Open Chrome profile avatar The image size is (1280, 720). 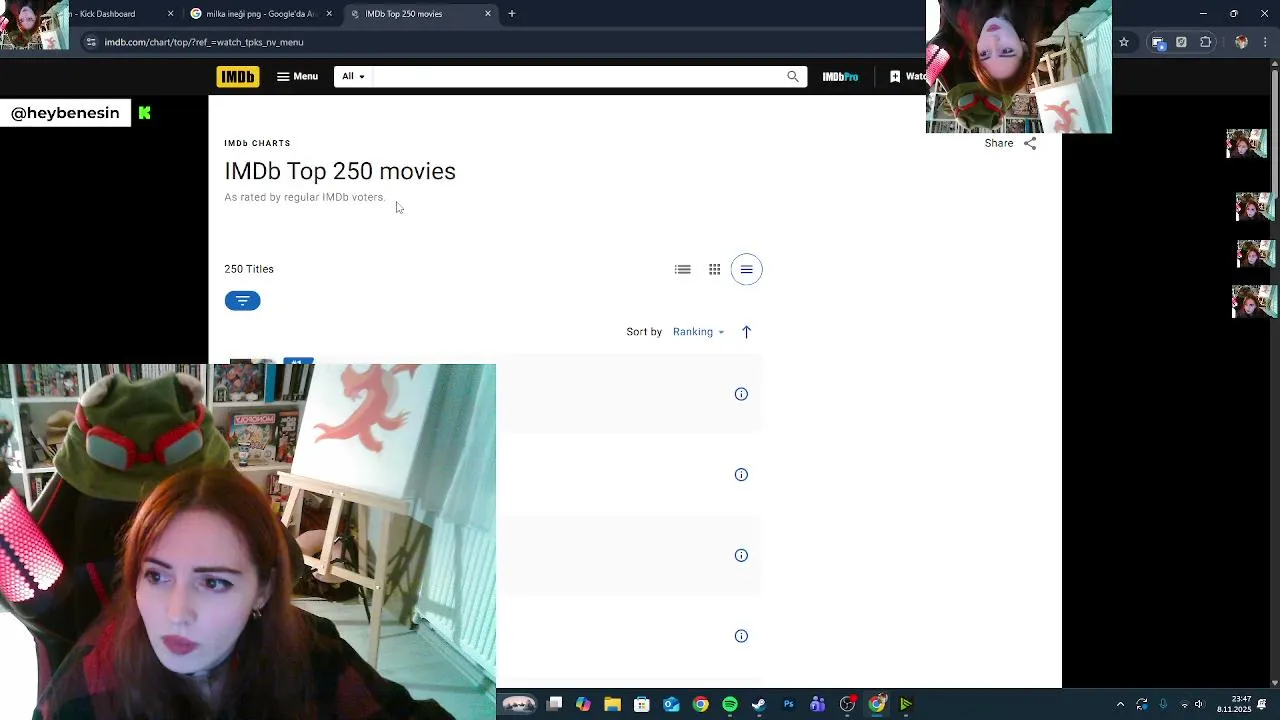click(1242, 42)
